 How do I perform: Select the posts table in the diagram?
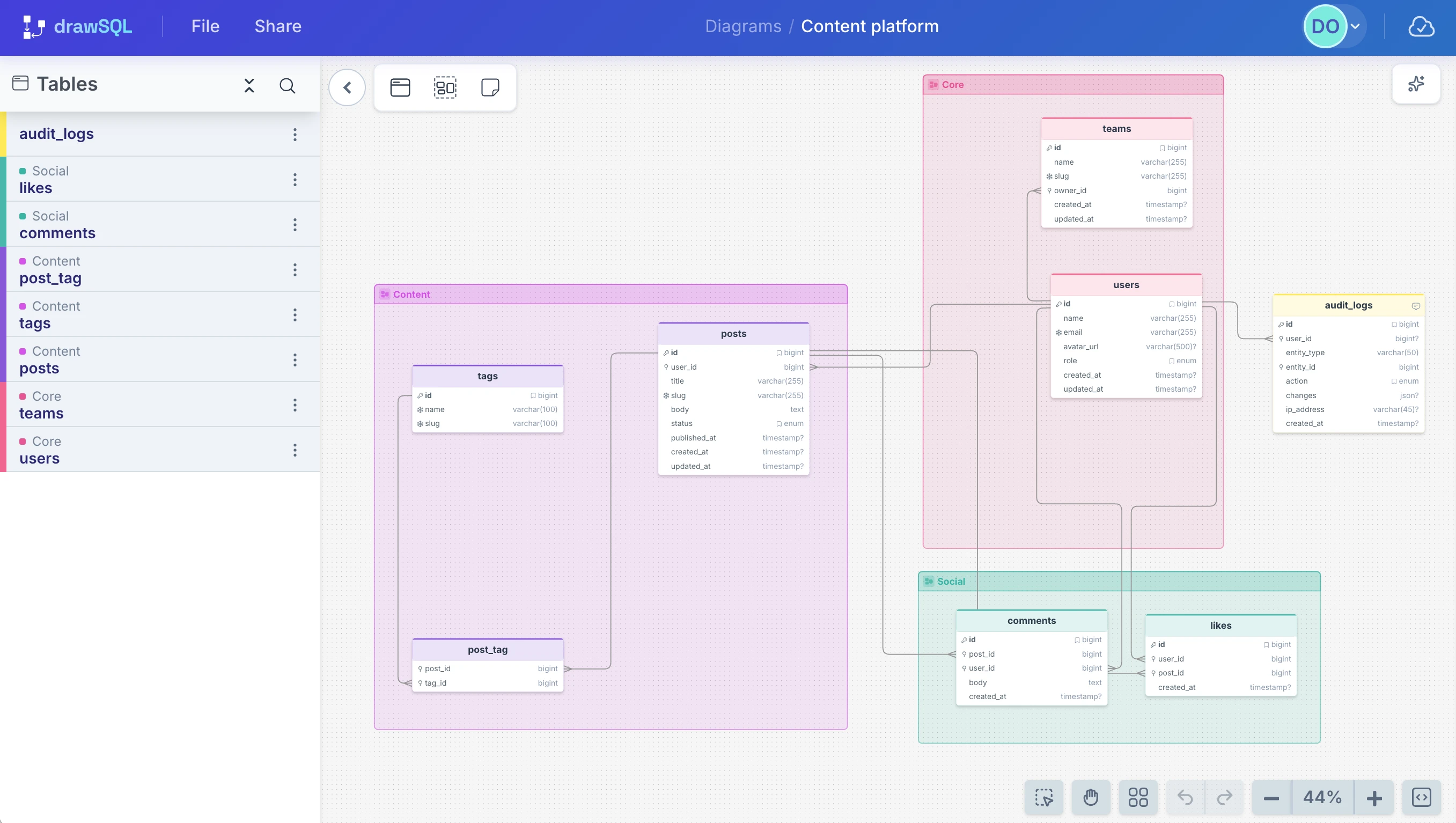point(733,334)
